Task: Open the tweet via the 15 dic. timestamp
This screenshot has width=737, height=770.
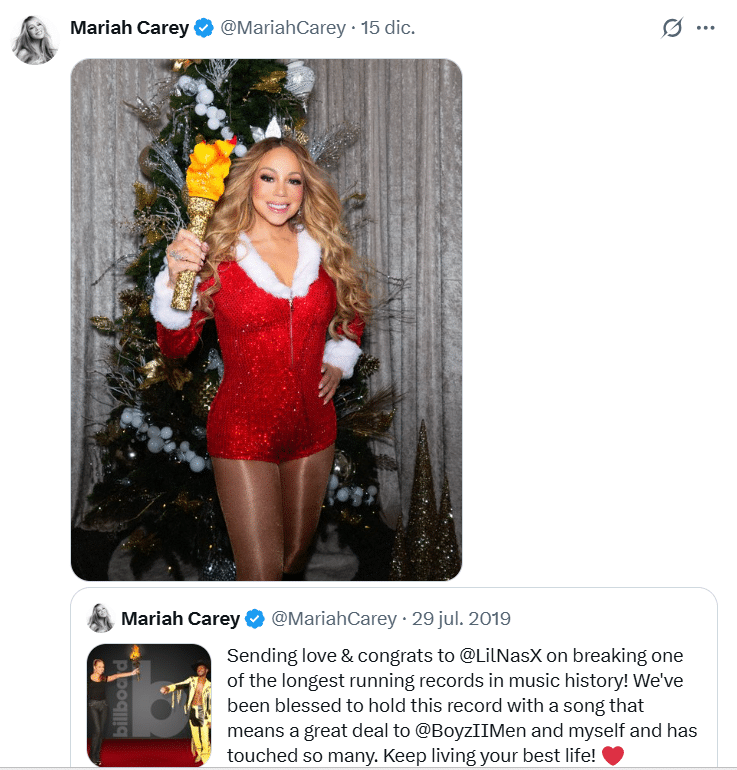Action: [x=388, y=28]
